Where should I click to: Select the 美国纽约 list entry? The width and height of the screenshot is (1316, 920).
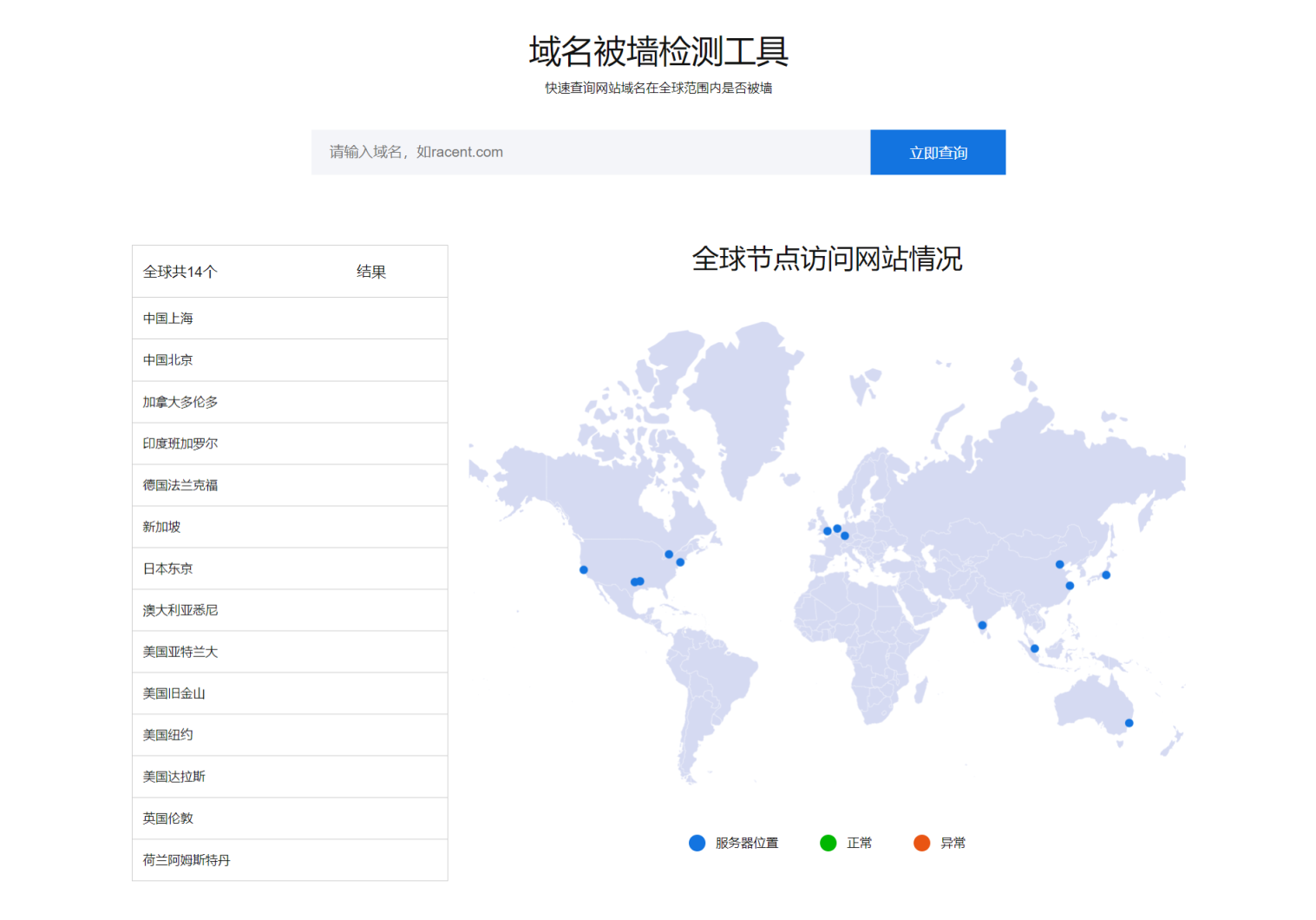[x=166, y=734]
